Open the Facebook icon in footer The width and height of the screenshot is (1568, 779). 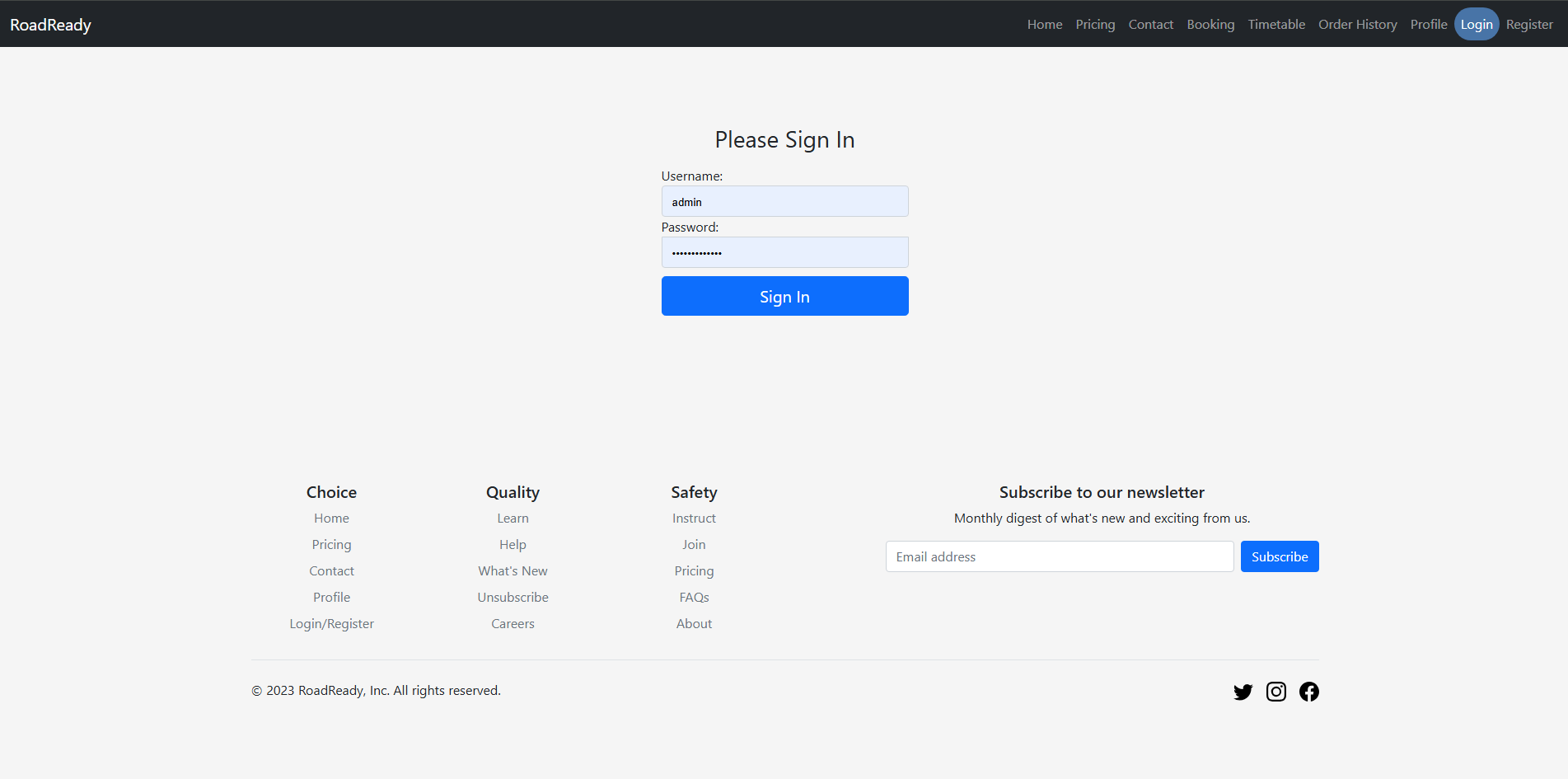(x=1308, y=692)
